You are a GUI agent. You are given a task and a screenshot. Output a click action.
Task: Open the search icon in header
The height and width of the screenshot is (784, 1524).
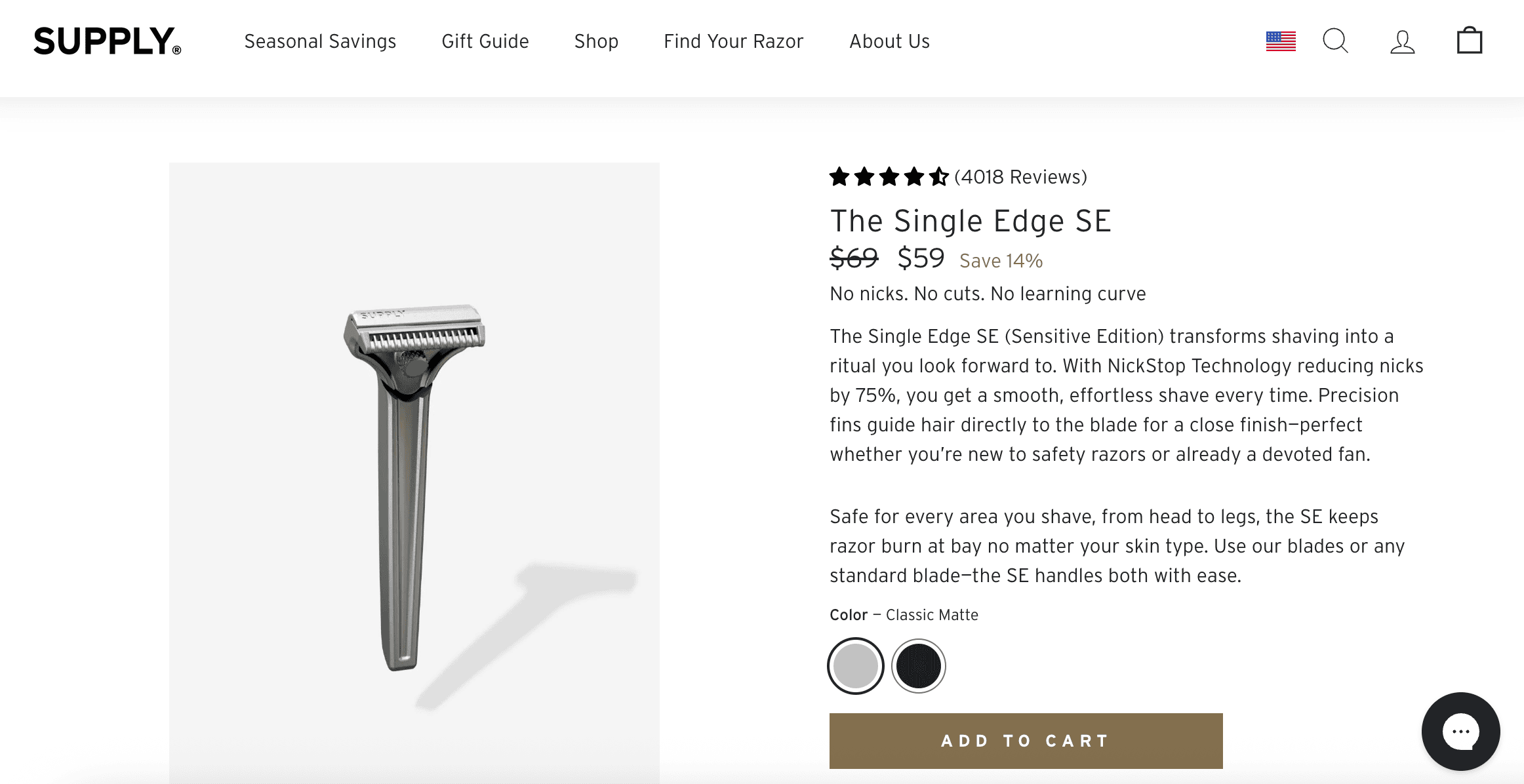pos(1335,41)
